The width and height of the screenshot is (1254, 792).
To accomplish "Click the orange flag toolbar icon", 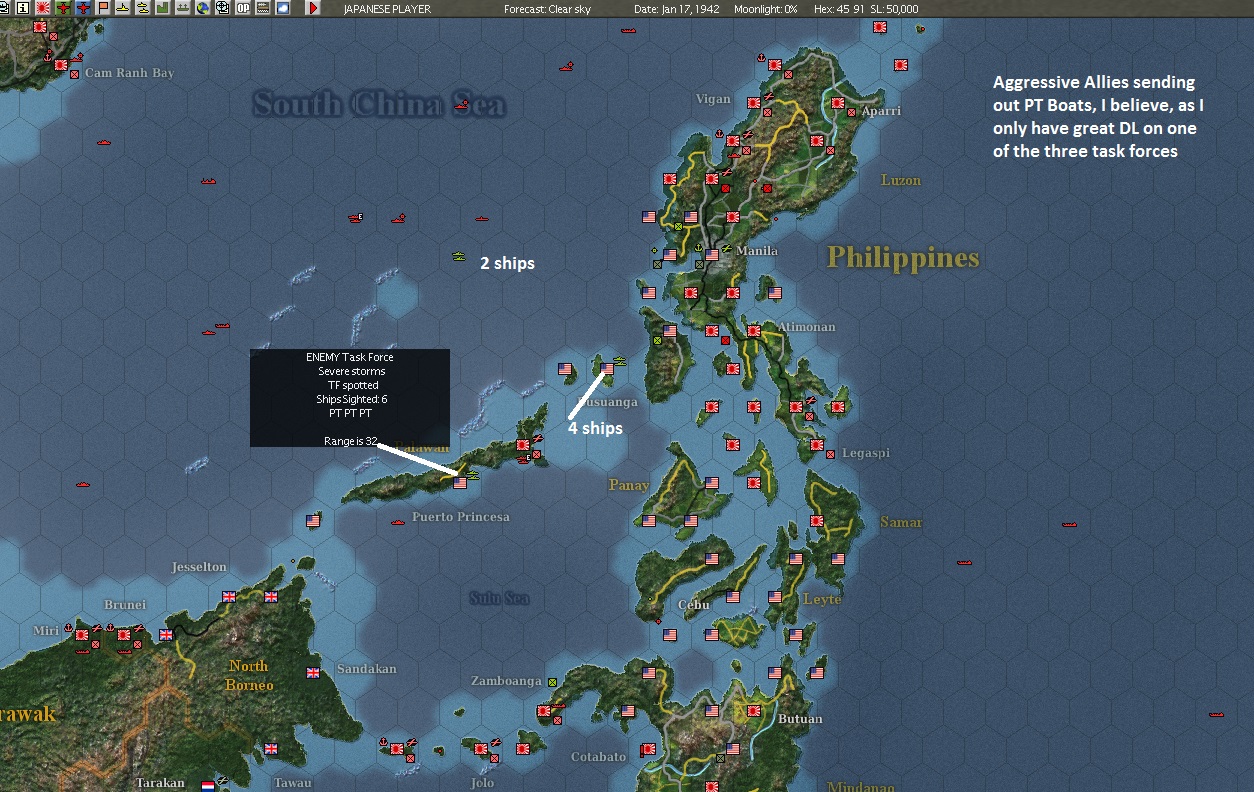I will 103,8.
